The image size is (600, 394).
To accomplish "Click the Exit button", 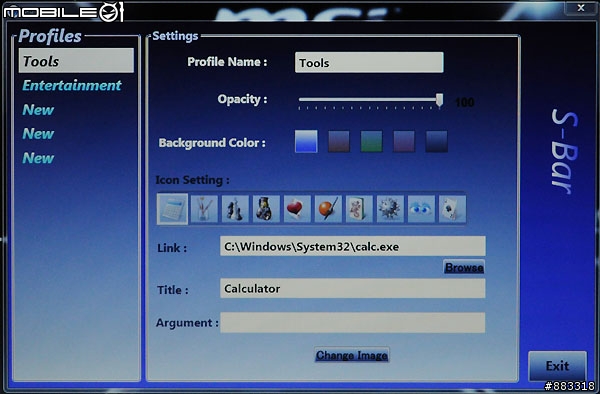I will (557, 366).
